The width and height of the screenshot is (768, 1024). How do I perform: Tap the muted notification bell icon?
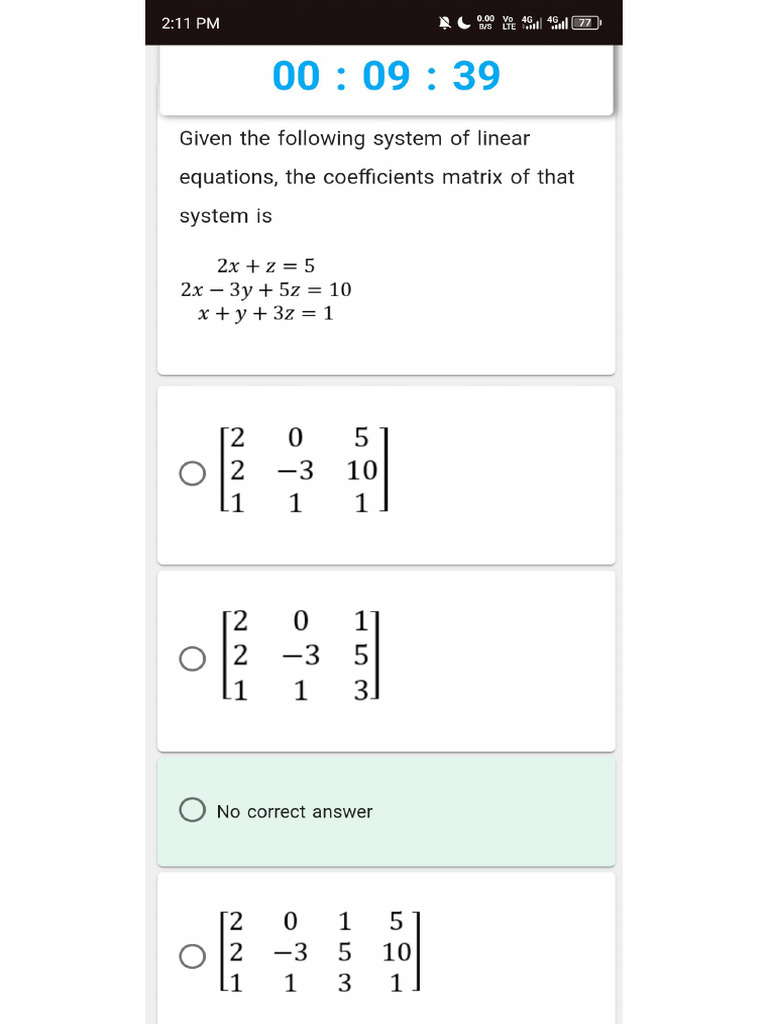point(445,23)
